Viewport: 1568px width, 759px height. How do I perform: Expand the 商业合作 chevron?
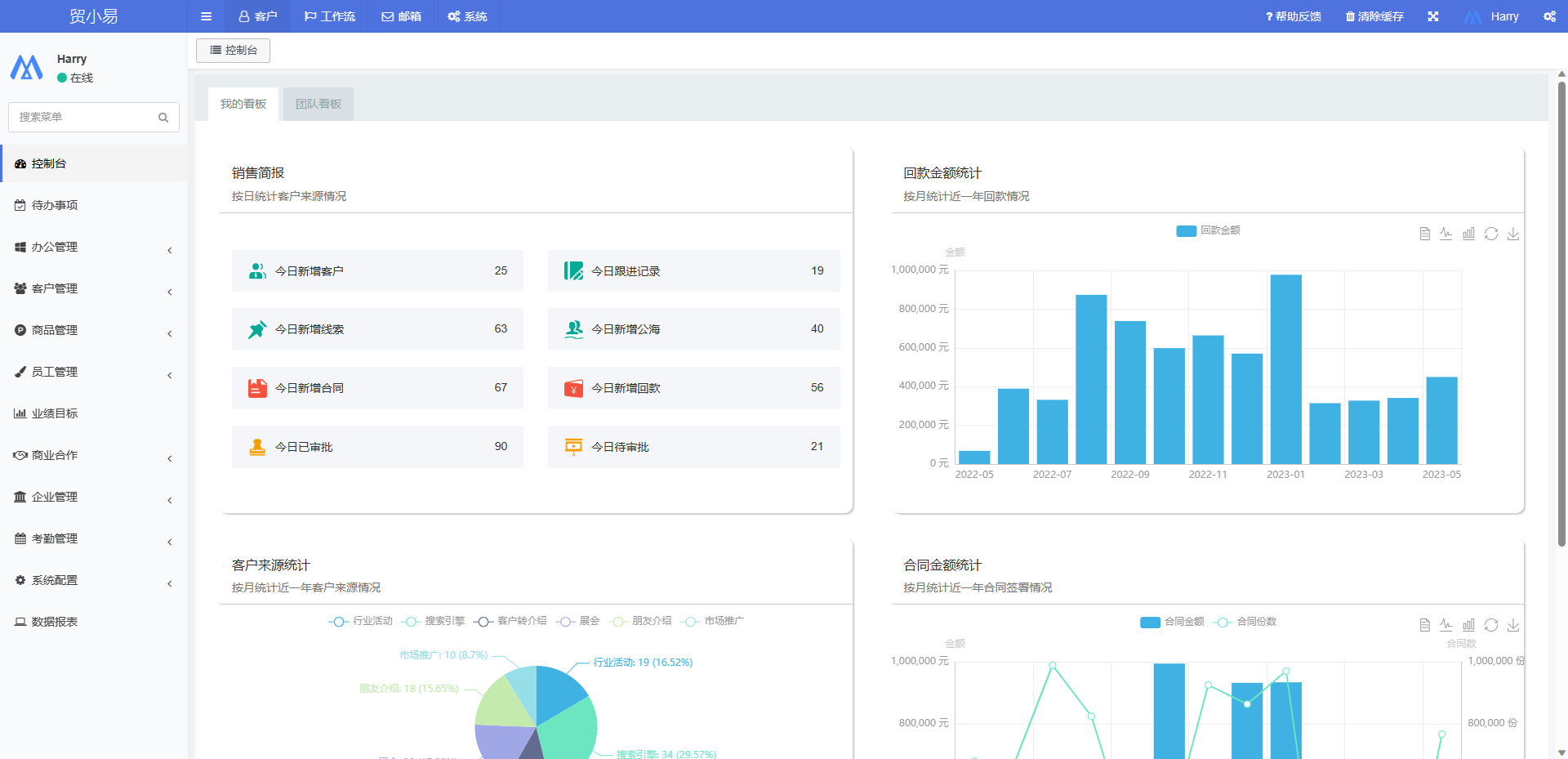tap(170, 458)
